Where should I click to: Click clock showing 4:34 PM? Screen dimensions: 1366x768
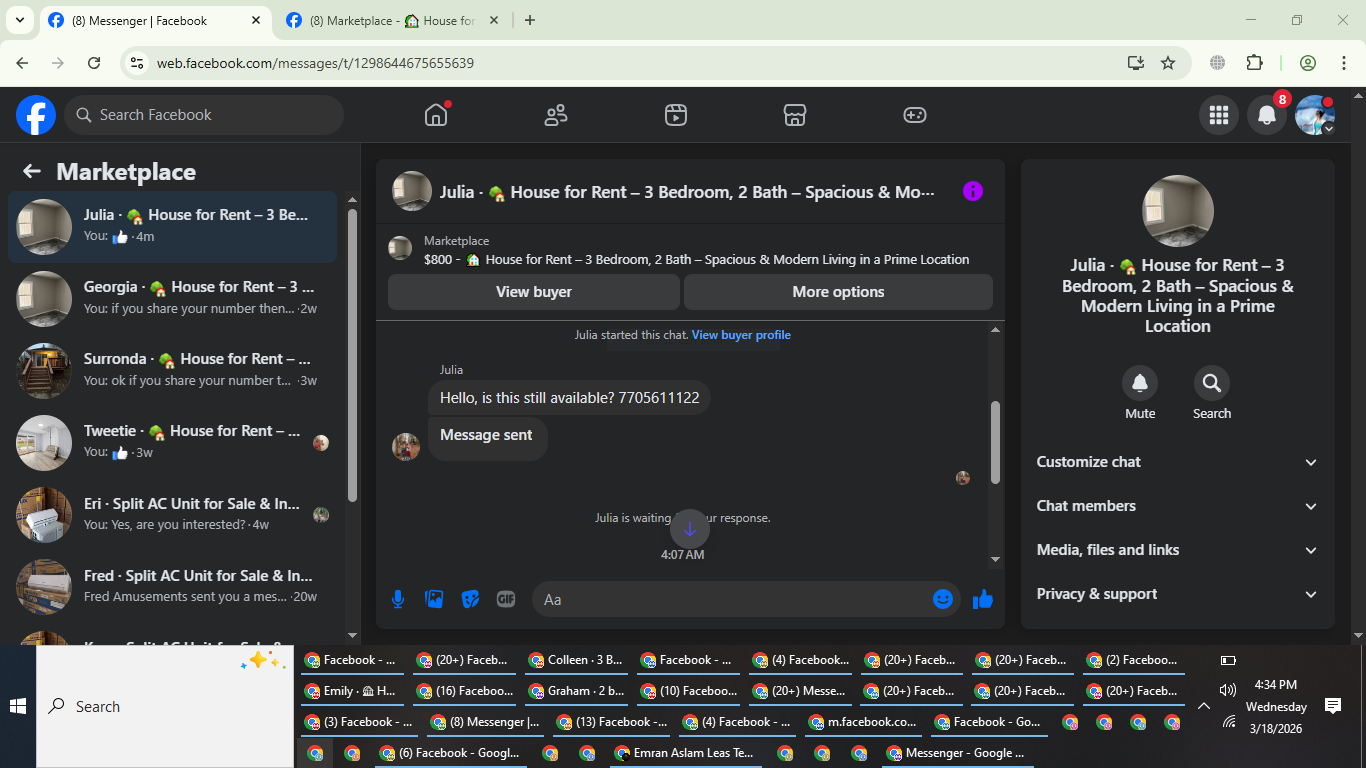coord(1275,685)
